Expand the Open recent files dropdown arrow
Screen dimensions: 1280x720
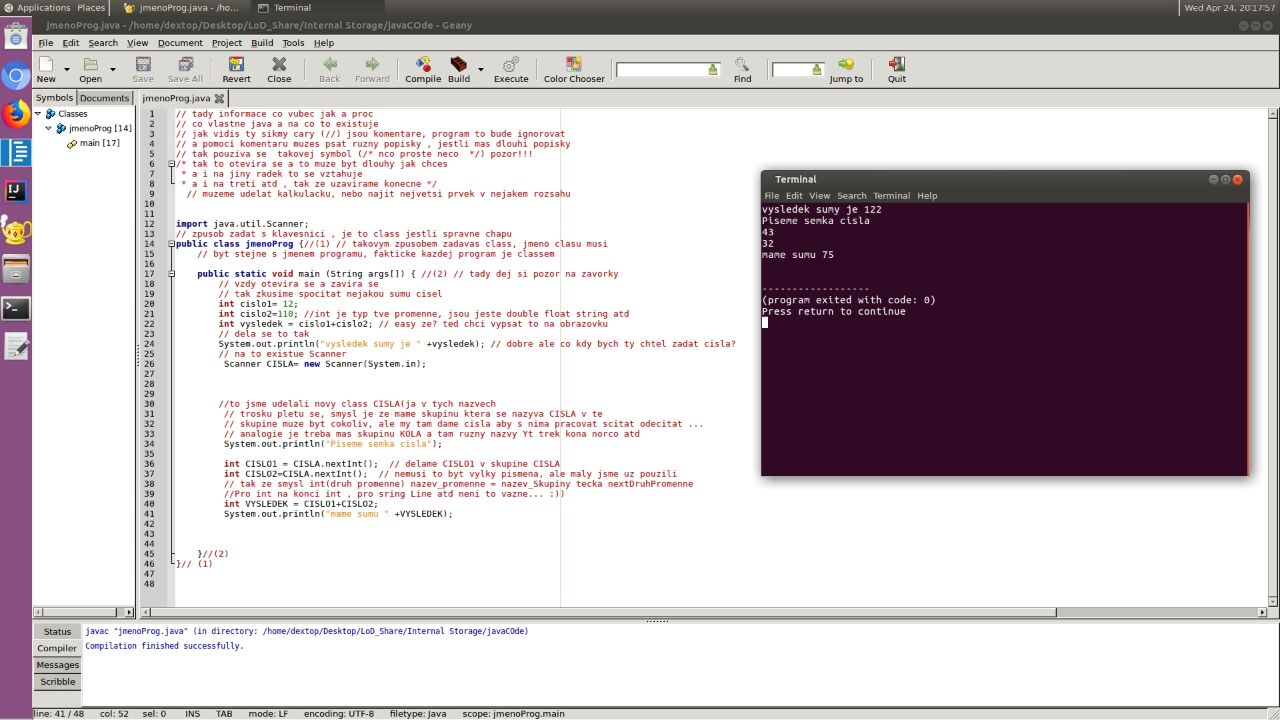tap(113, 70)
